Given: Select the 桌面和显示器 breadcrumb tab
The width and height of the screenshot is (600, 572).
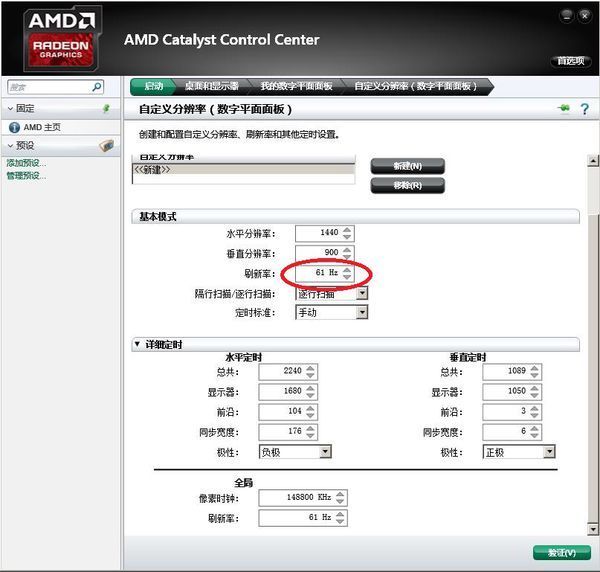Looking at the screenshot, I should (x=212, y=86).
